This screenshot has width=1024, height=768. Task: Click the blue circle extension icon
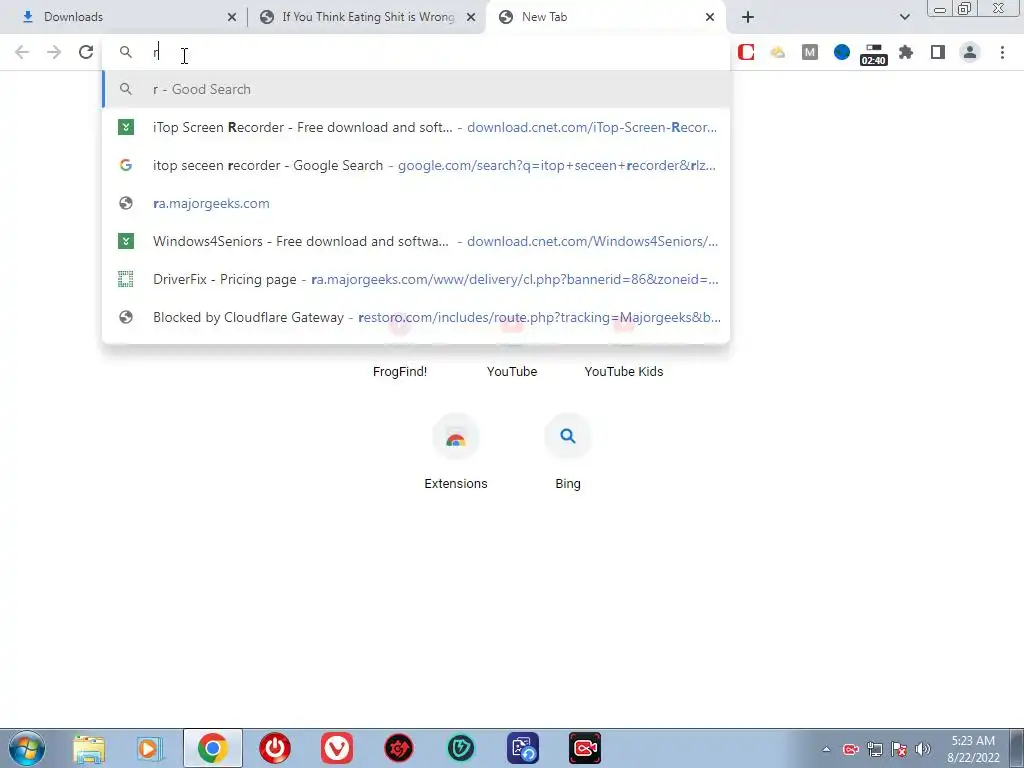[x=842, y=52]
